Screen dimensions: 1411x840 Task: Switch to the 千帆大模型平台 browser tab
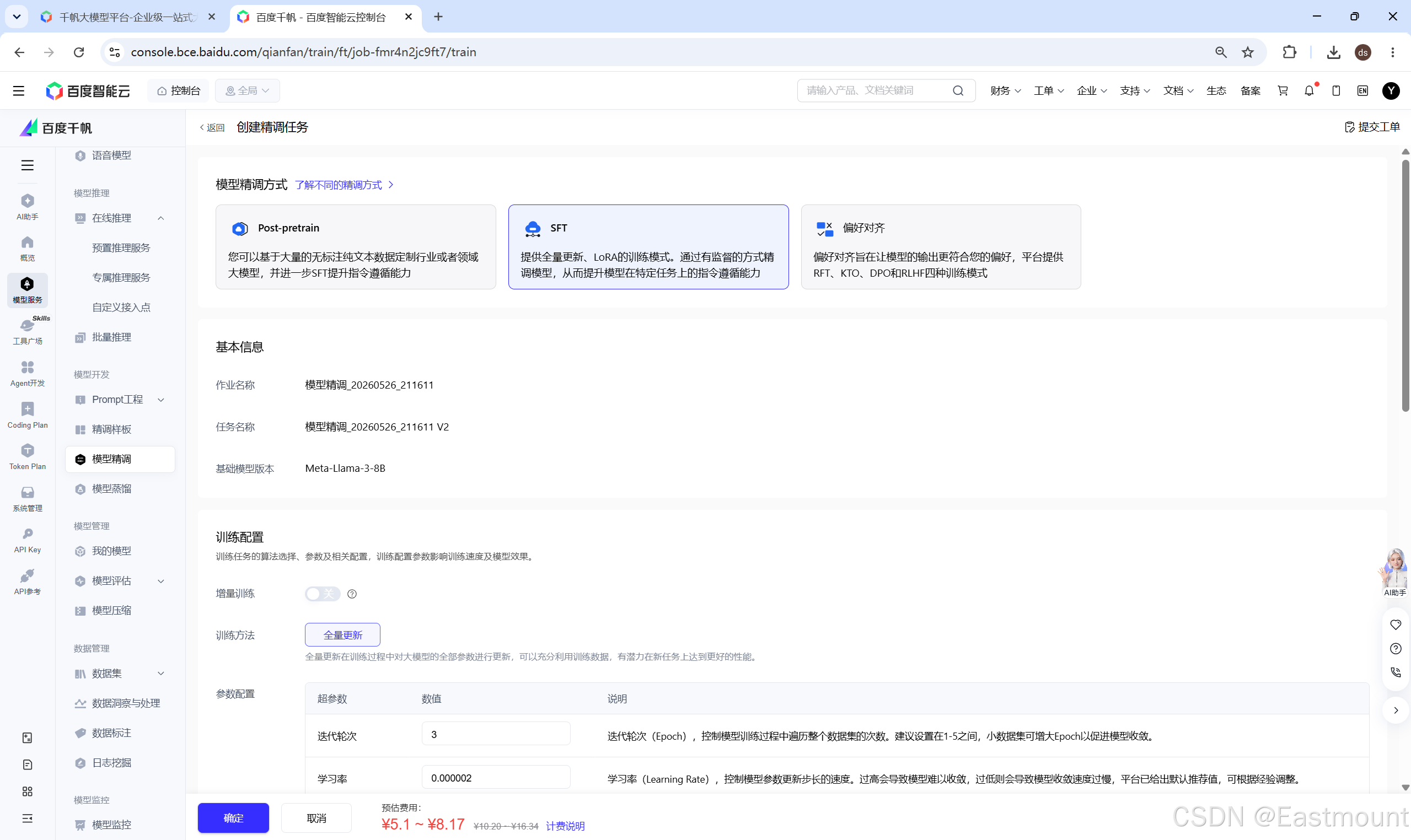click(x=127, y=17)
